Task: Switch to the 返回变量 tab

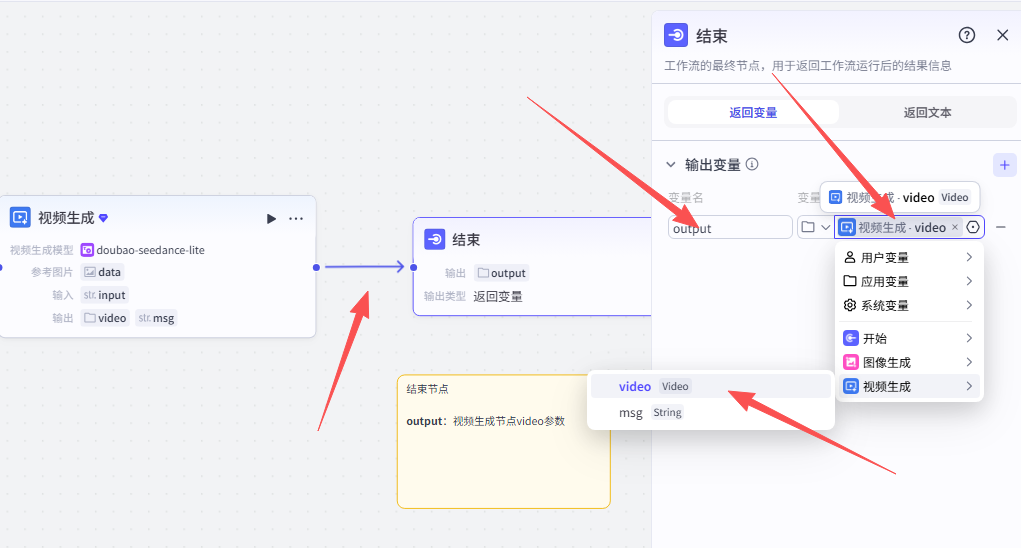Action: (753, 112)
